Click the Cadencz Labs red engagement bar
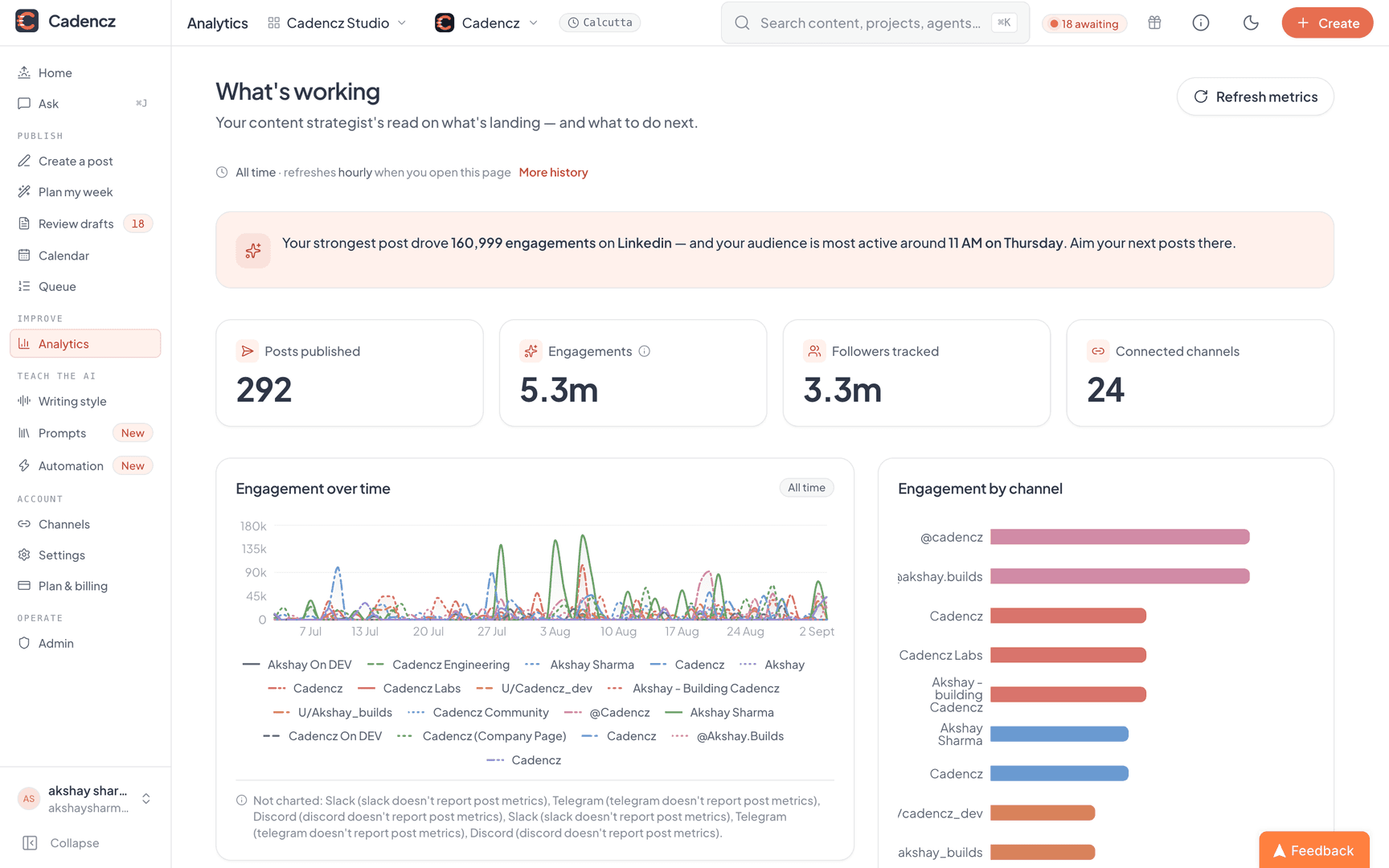 (x=1068, y=655)
